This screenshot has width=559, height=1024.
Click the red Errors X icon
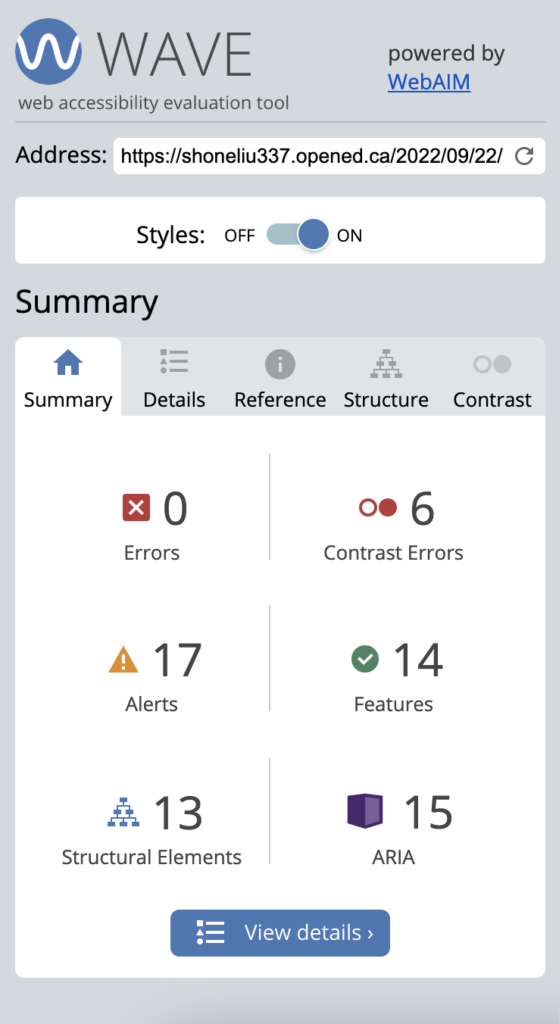pos(136,508)
